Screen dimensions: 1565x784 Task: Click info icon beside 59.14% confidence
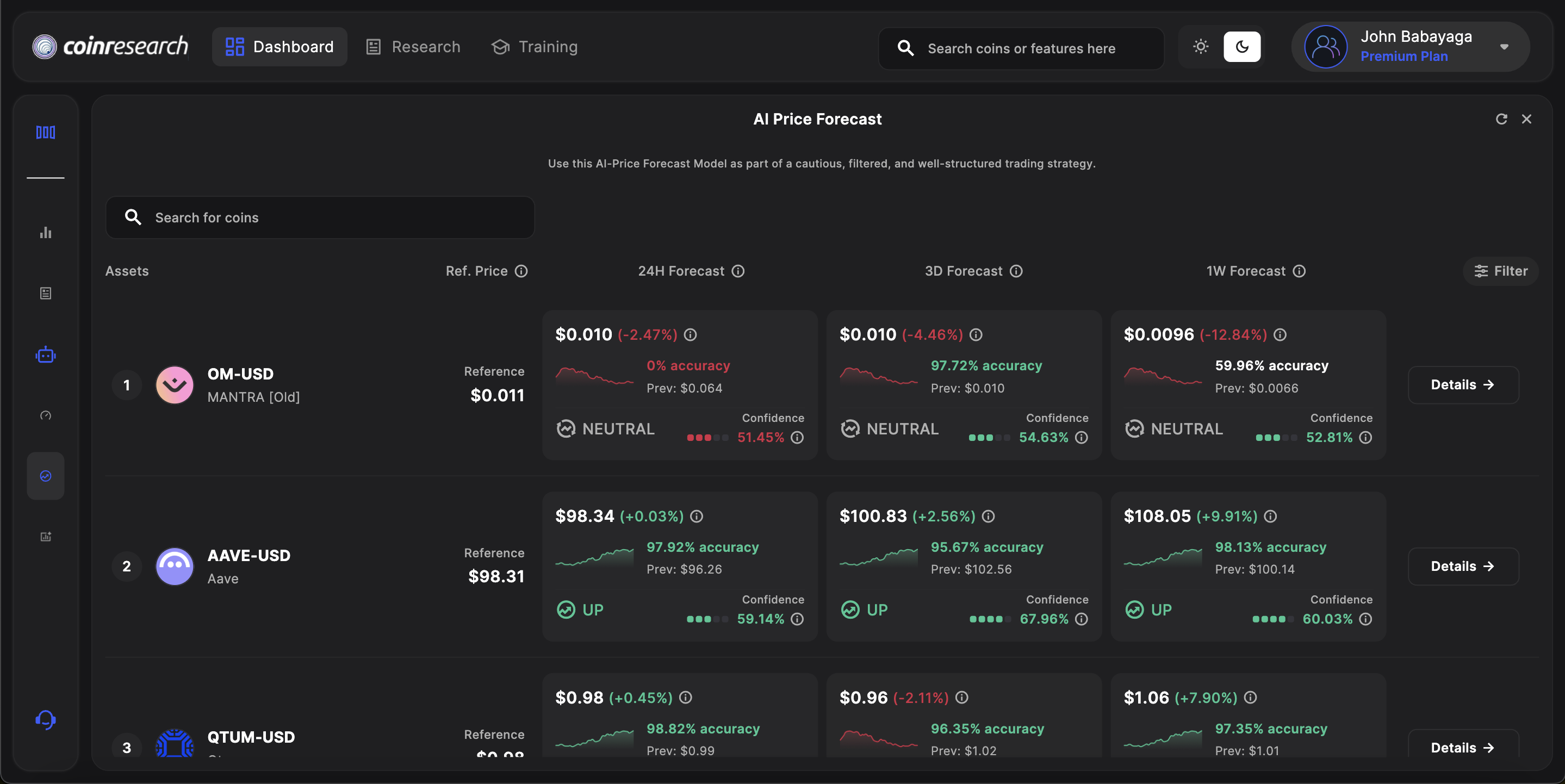[x=797, y=619]
